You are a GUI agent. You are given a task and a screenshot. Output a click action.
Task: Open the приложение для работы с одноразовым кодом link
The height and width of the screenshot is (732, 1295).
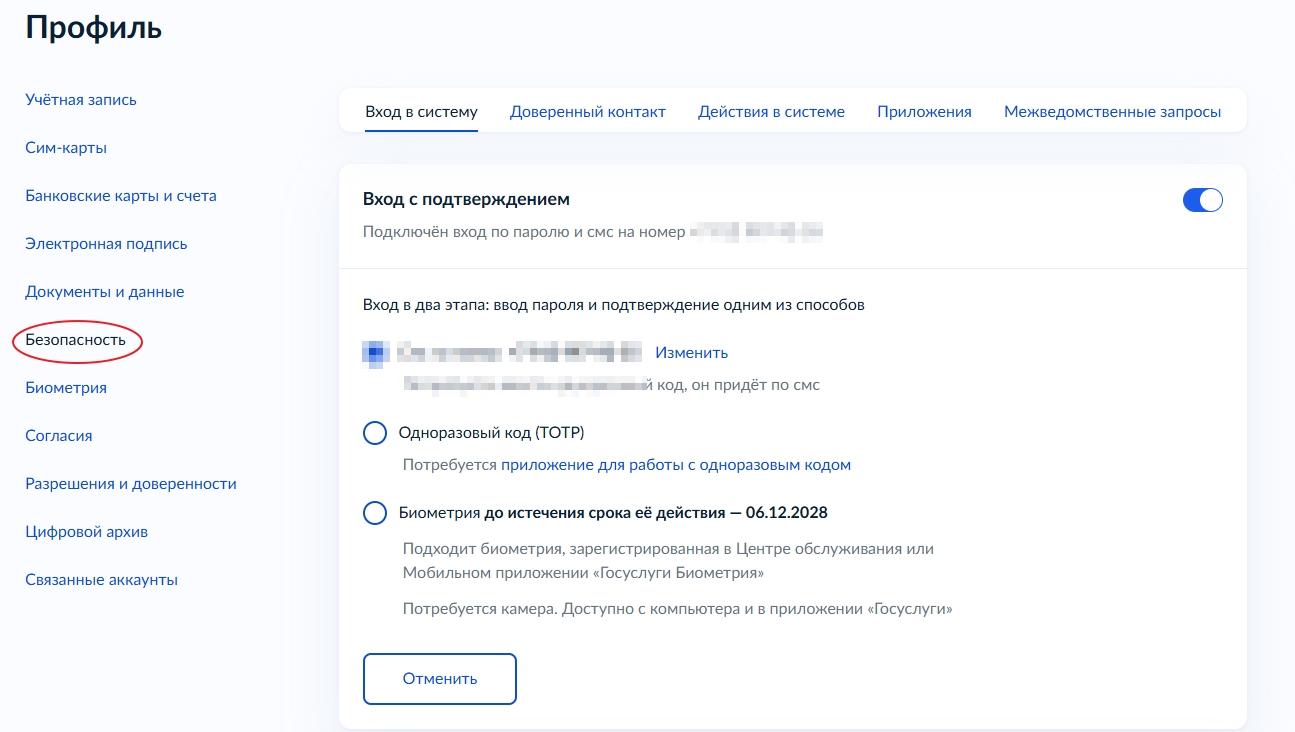pyautogui.click(x=675, y=465)
